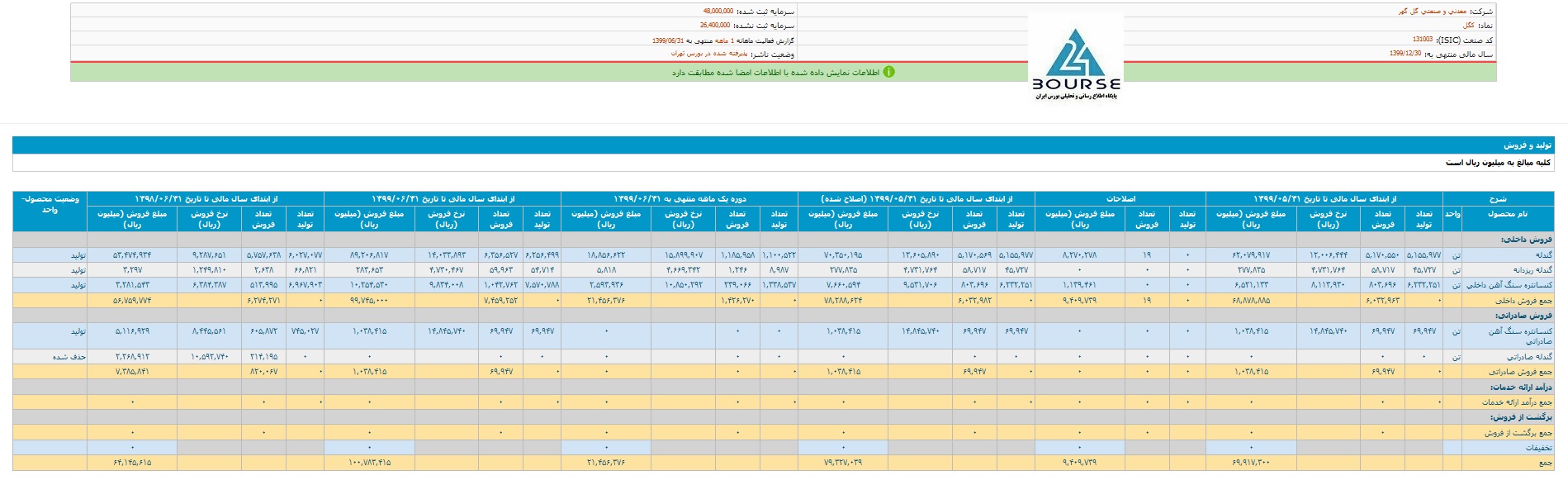Click the note کلیه مبالغ به میلیون ریال است
Image resolution: width=1568 pixels, height=485 pixels.
point(1499,163)
